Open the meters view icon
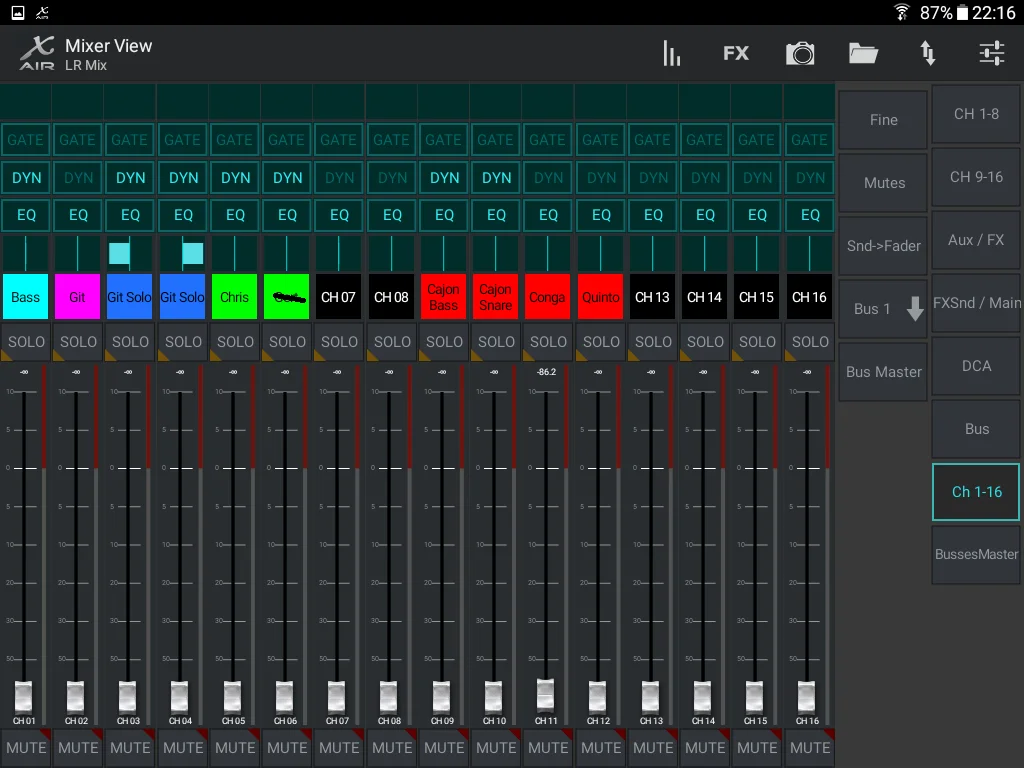 click(671, 54)
